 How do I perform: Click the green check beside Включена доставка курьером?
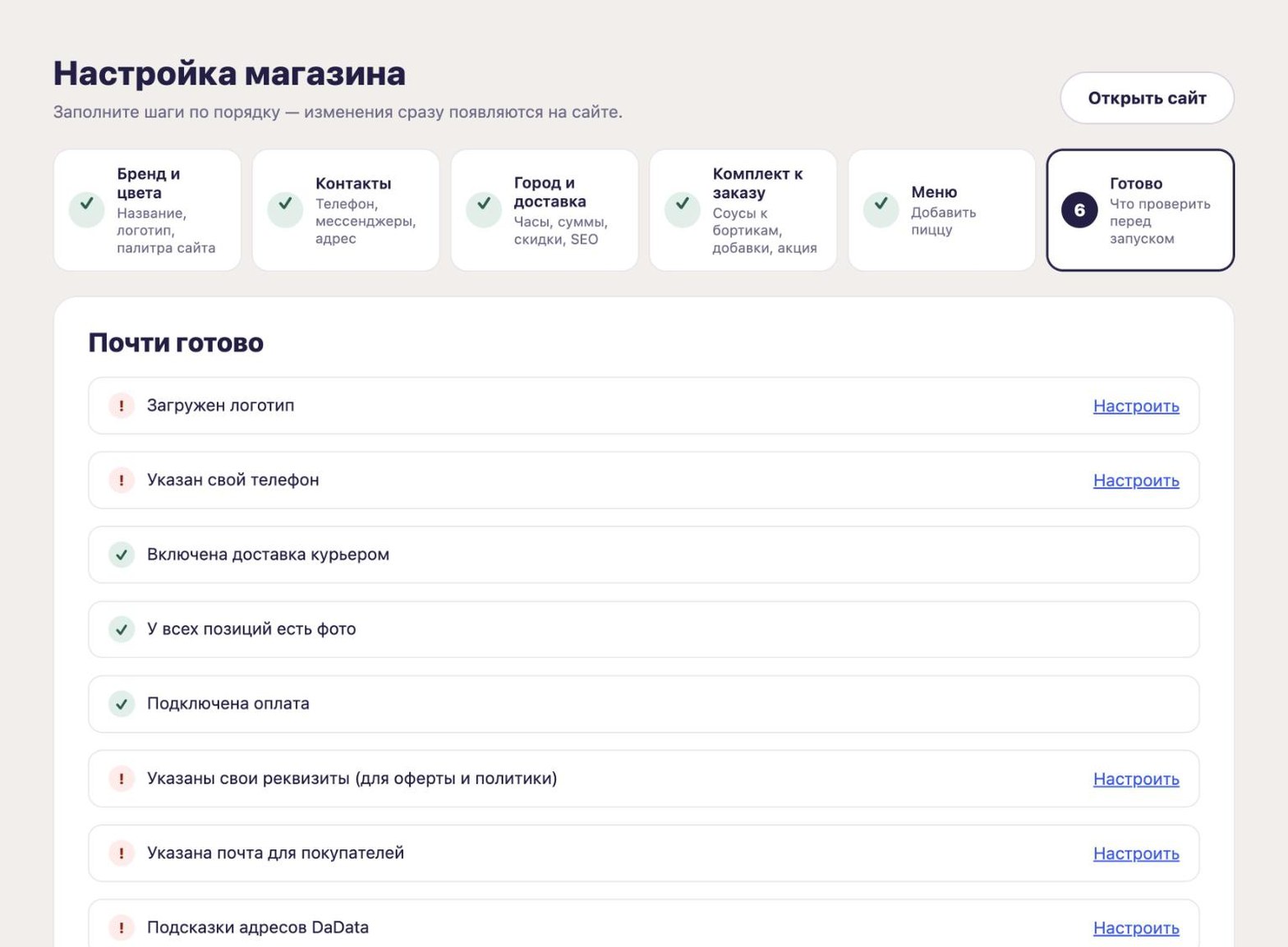point(122,555)
